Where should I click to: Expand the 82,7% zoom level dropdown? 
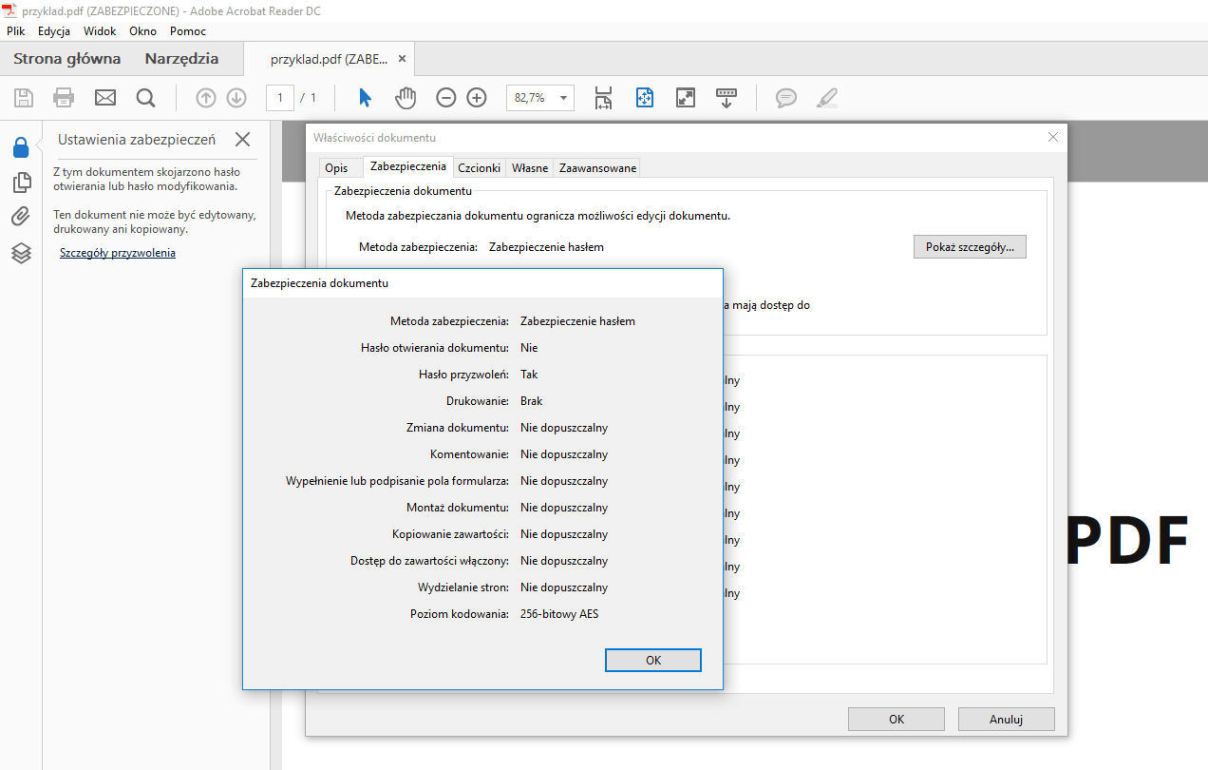click(x=562, y=97)
